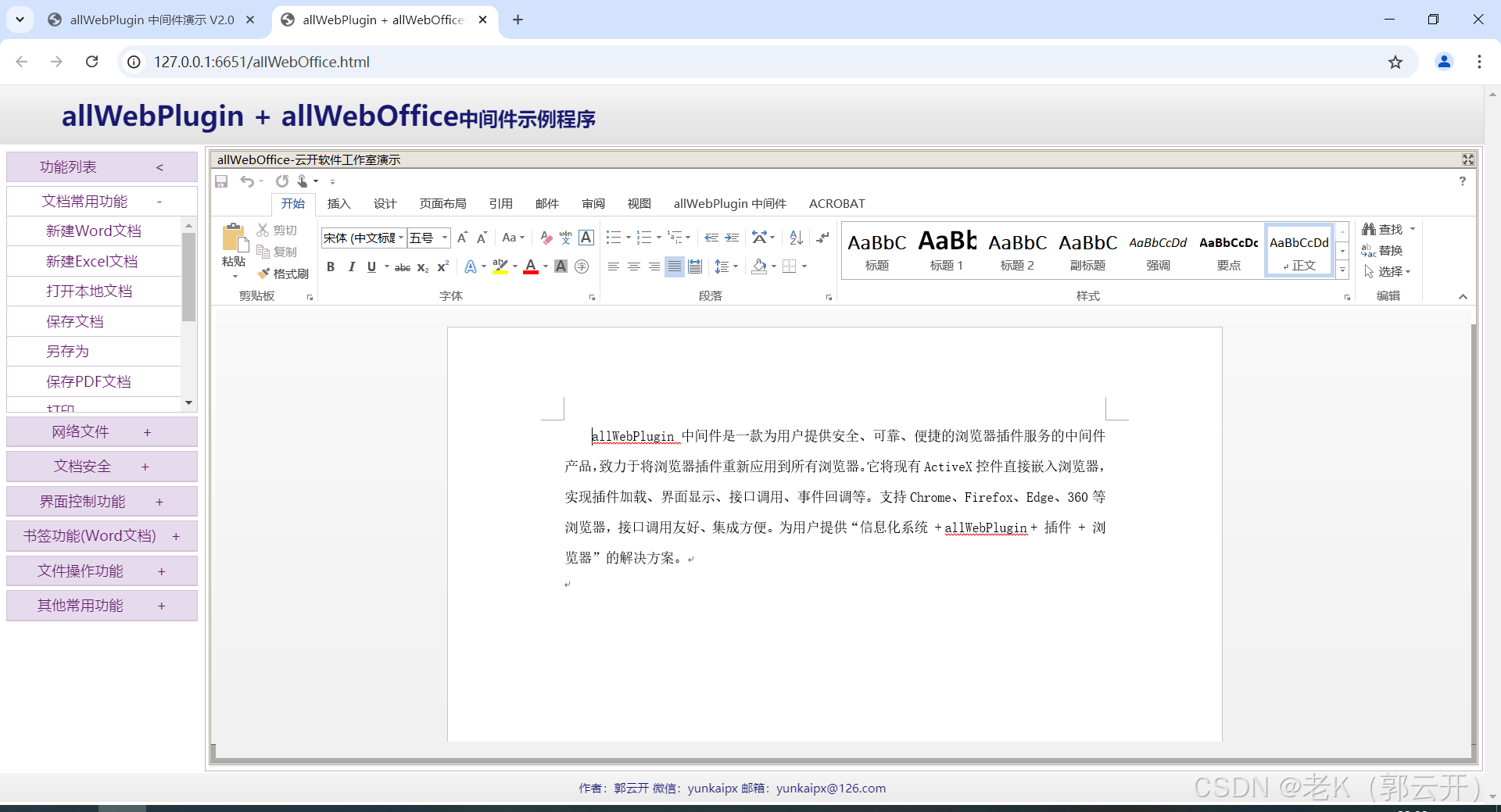Toggle justify alignment
Image resolution: width=1501 pixels, height=812 pixels.
(x=674, y=266)
